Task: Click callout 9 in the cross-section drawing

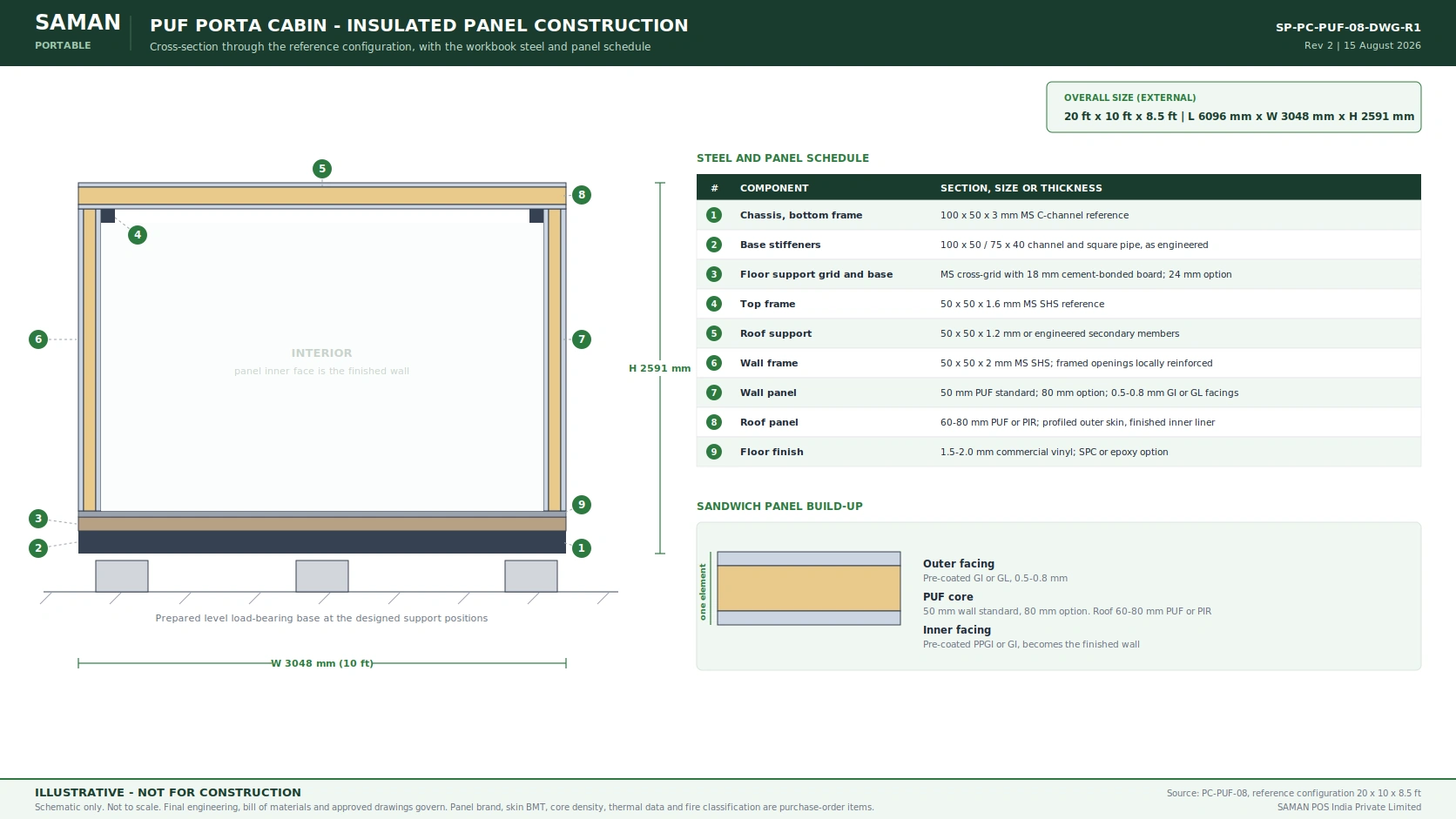Action: point(582,505)
